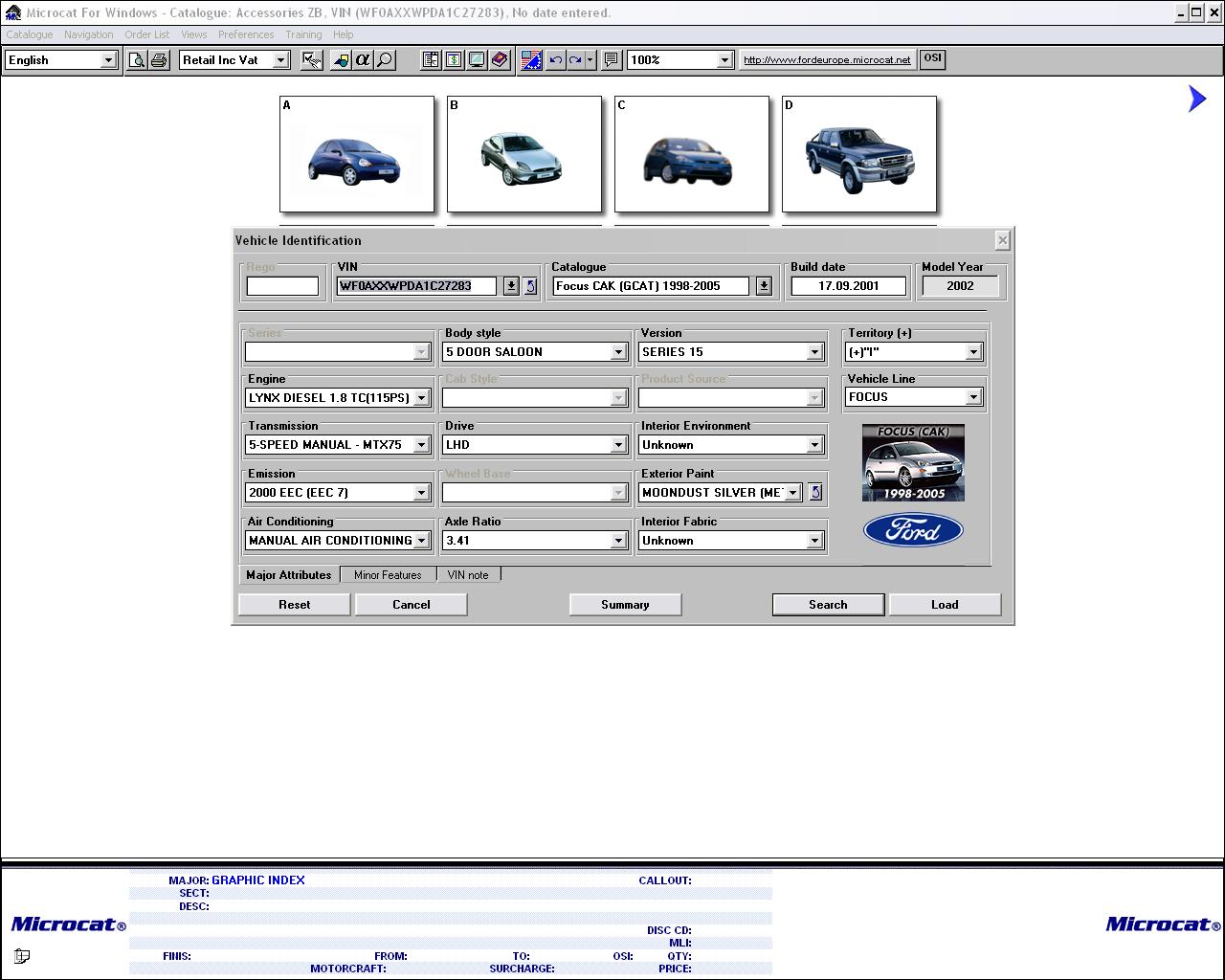
Task: Click the magnifying glass search icon
Action: (385, 60)
